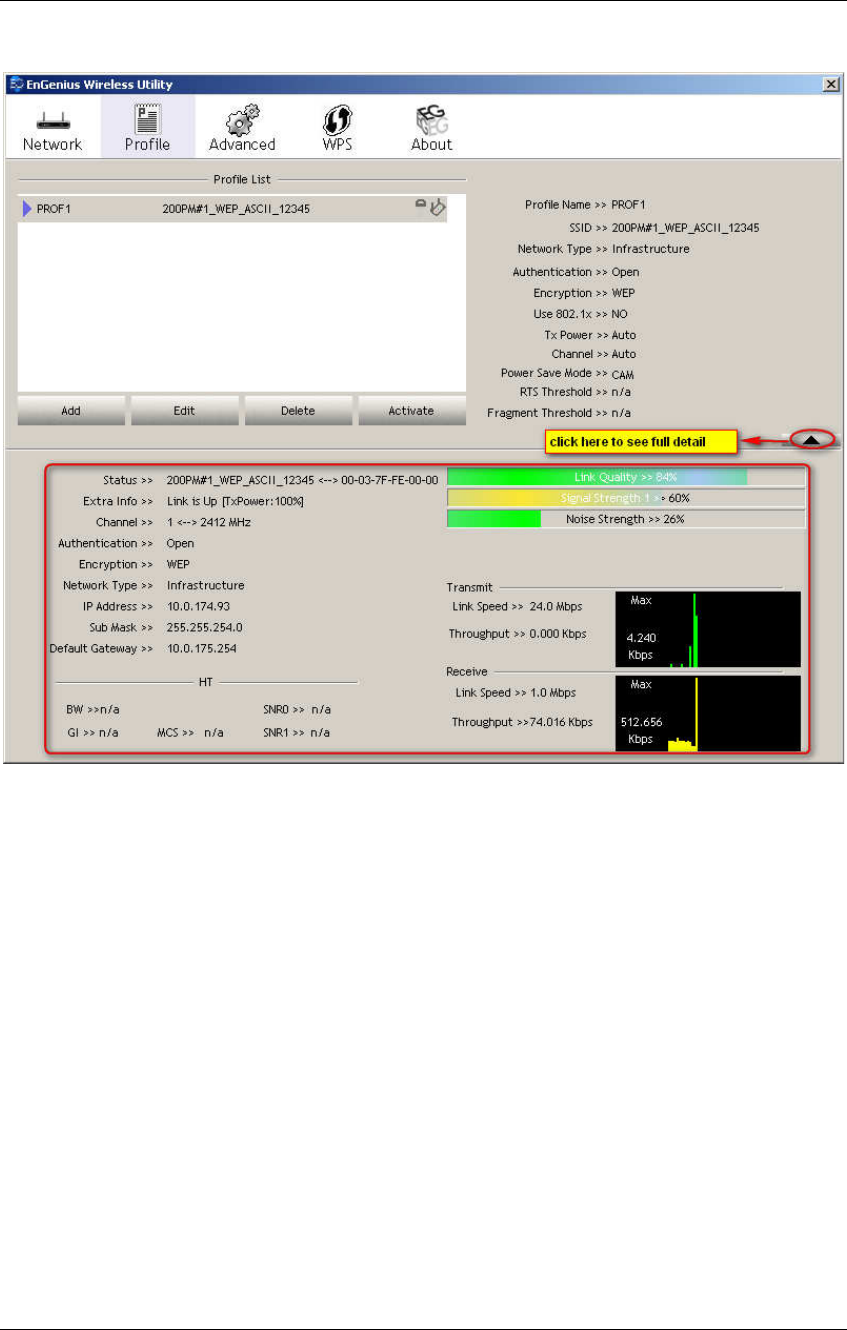Click the Channel value 1 <--> 2412 MHz
Viewport: 847px width, 1330px height.
(x=208, y=522)
